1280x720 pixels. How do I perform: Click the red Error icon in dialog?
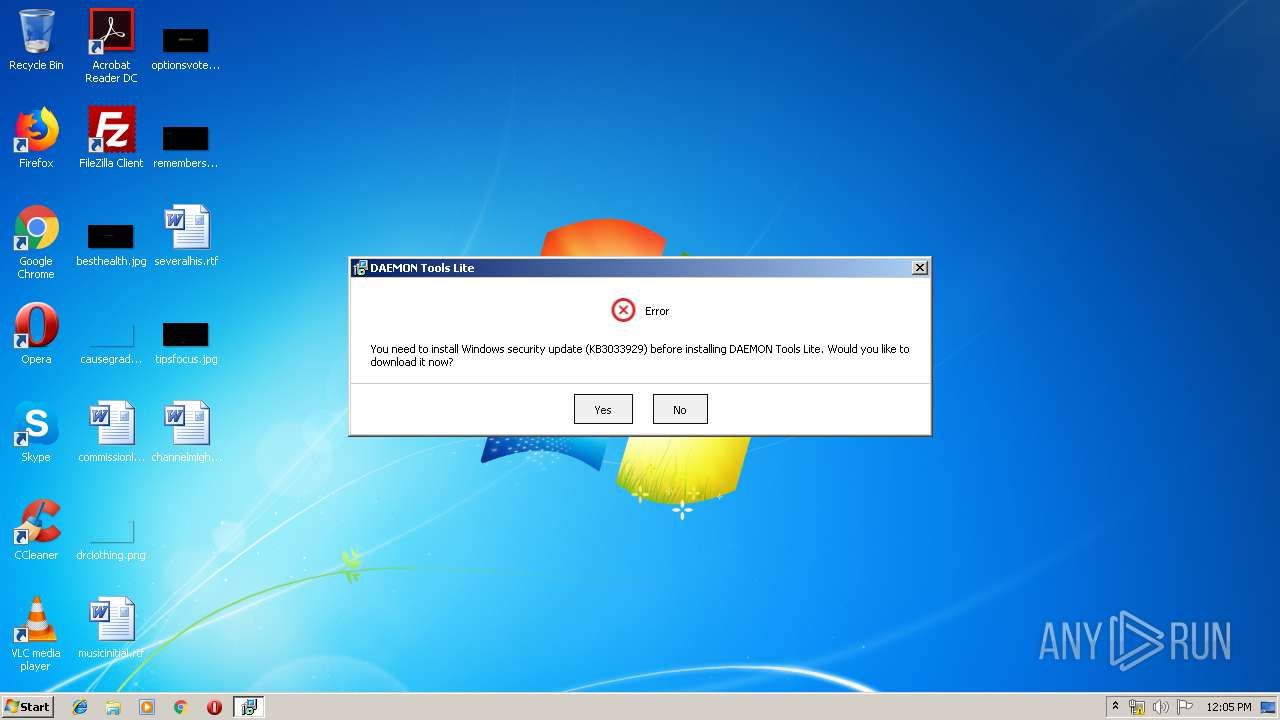[623, 310]
